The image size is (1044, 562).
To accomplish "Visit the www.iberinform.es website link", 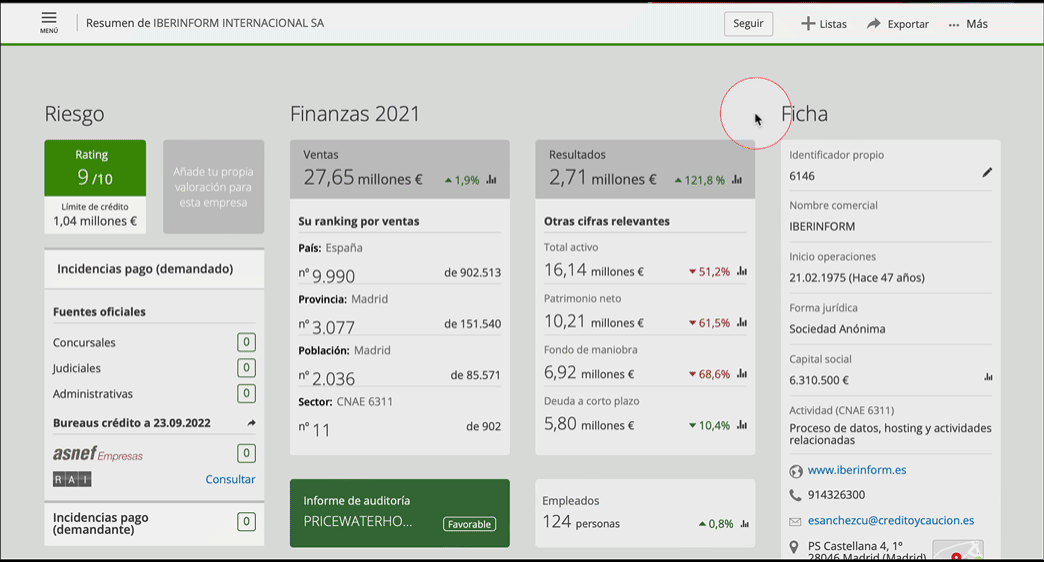I will 857,469.
